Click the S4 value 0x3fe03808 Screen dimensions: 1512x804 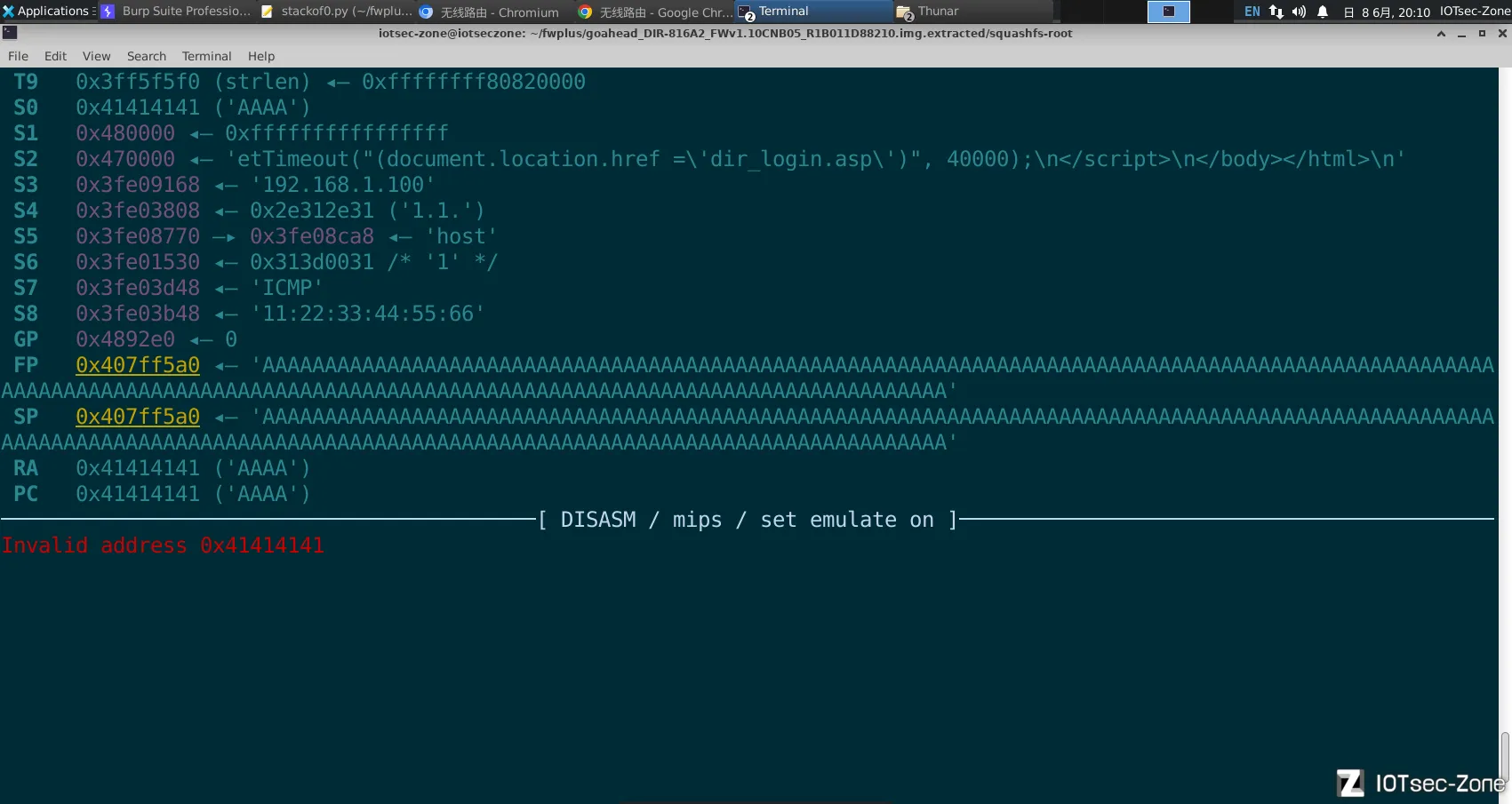pos(138,211)
